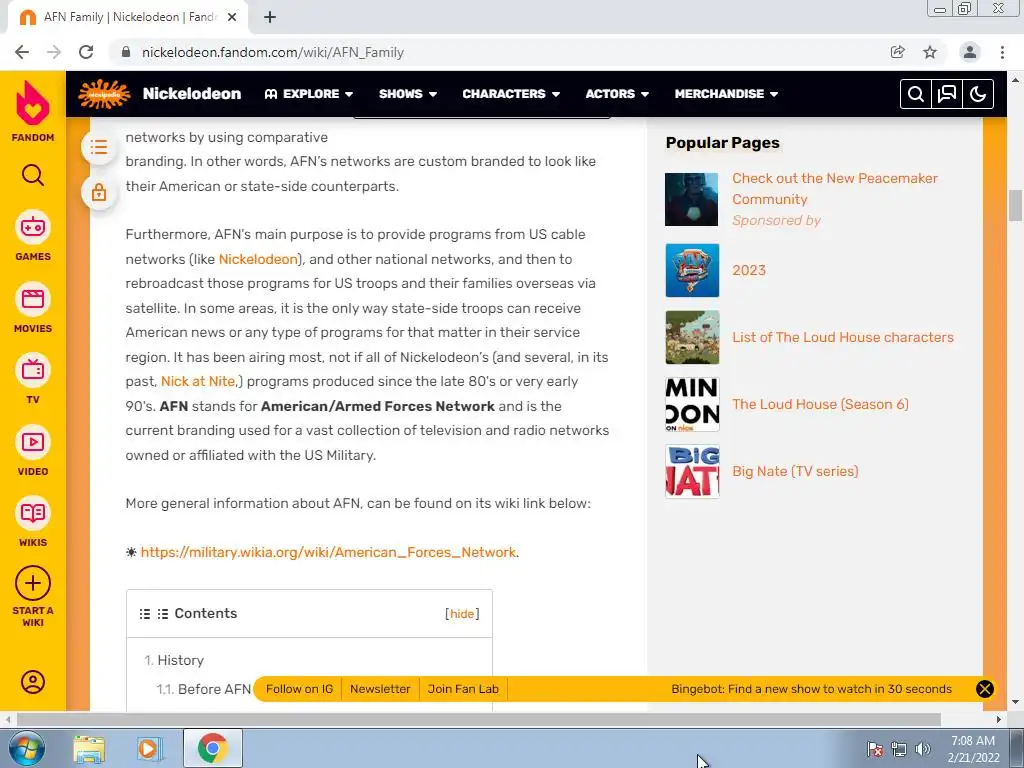The width and height of the screenshot is (1024, 768).
Task: Click the Newsletter button
Action: click(x=380, y=689)
